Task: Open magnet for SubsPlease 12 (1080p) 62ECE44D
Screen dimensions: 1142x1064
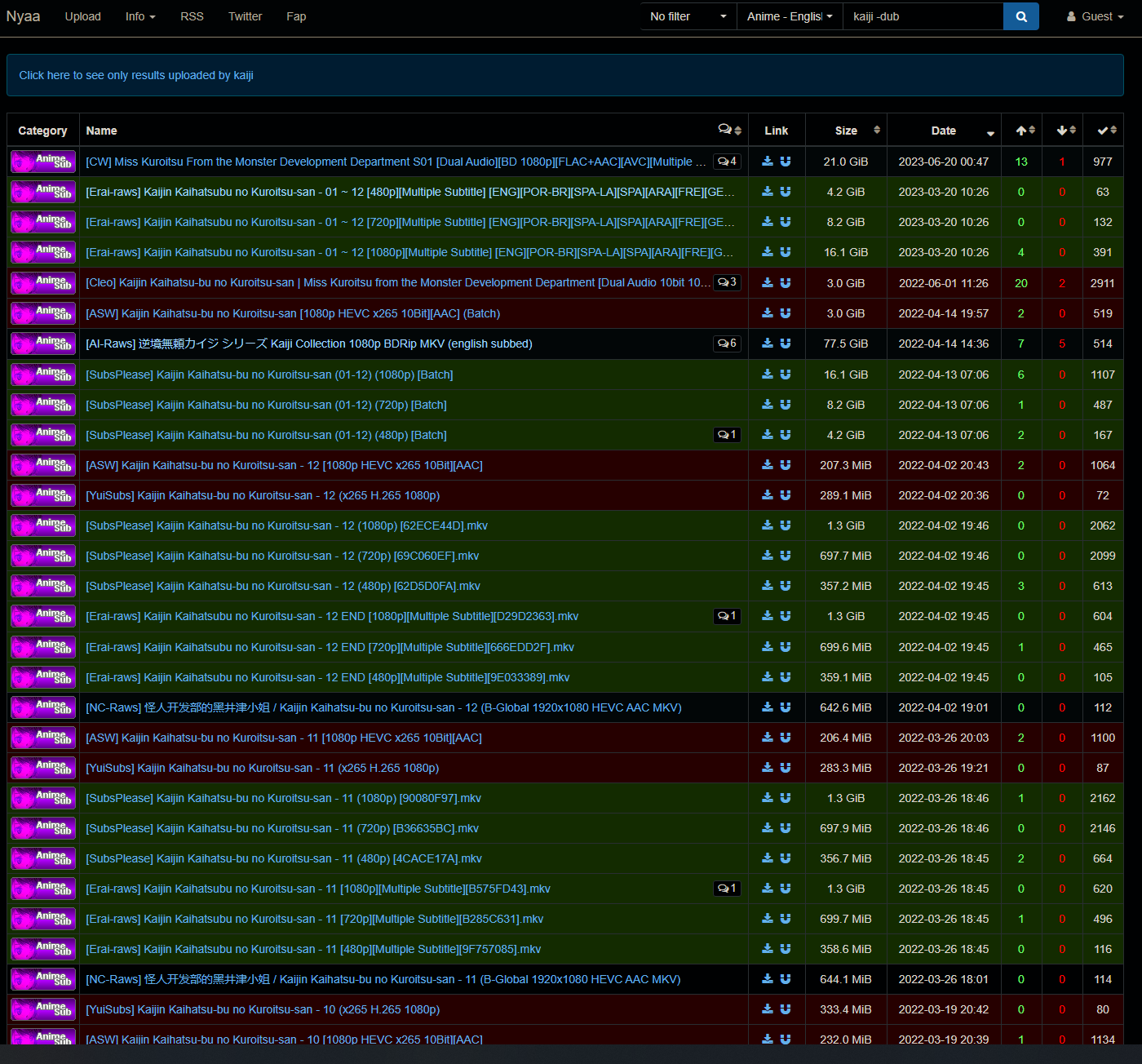Action: (786, 525)
